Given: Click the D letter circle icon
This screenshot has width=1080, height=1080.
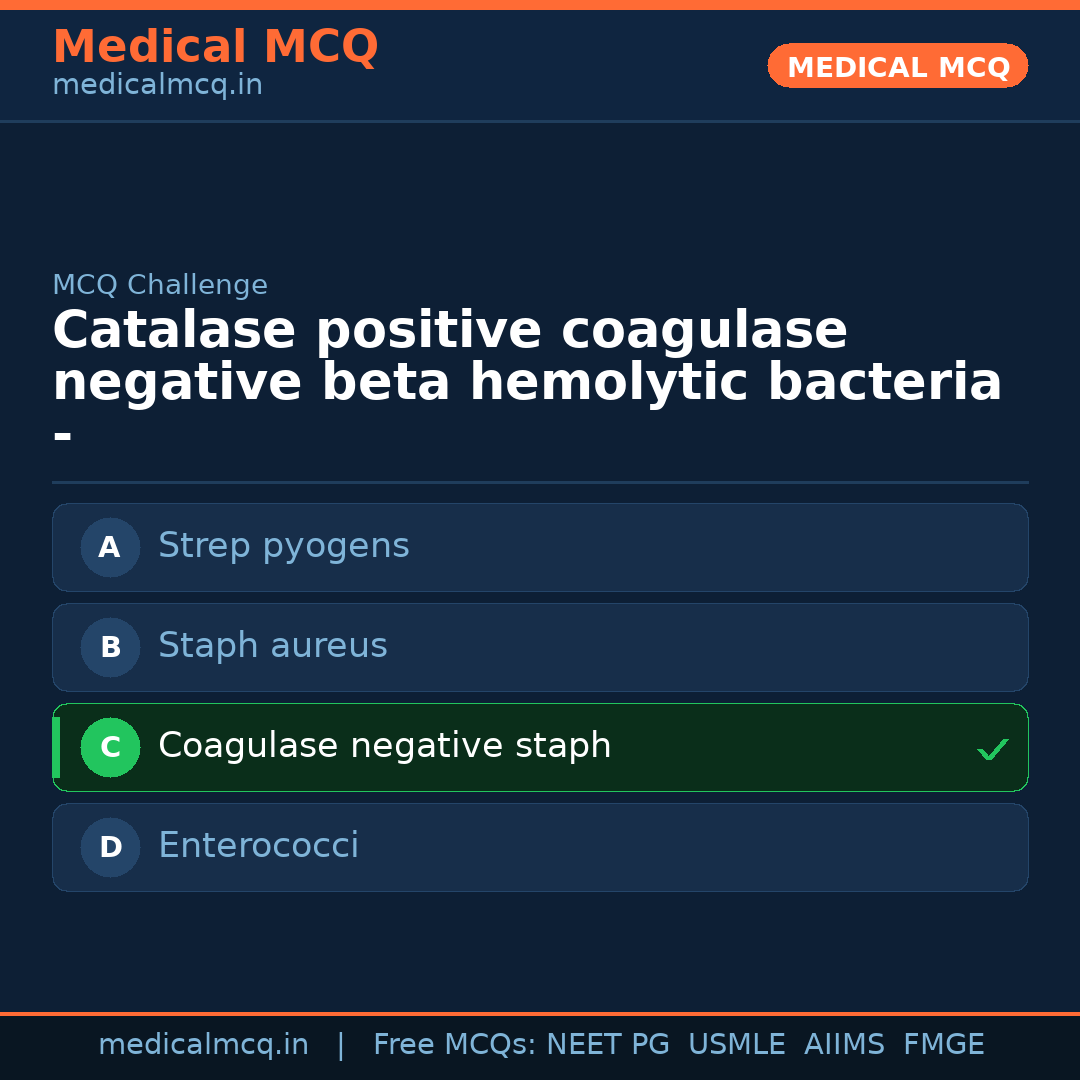Looking at the screenshot, I should click(x=110, y=847).
